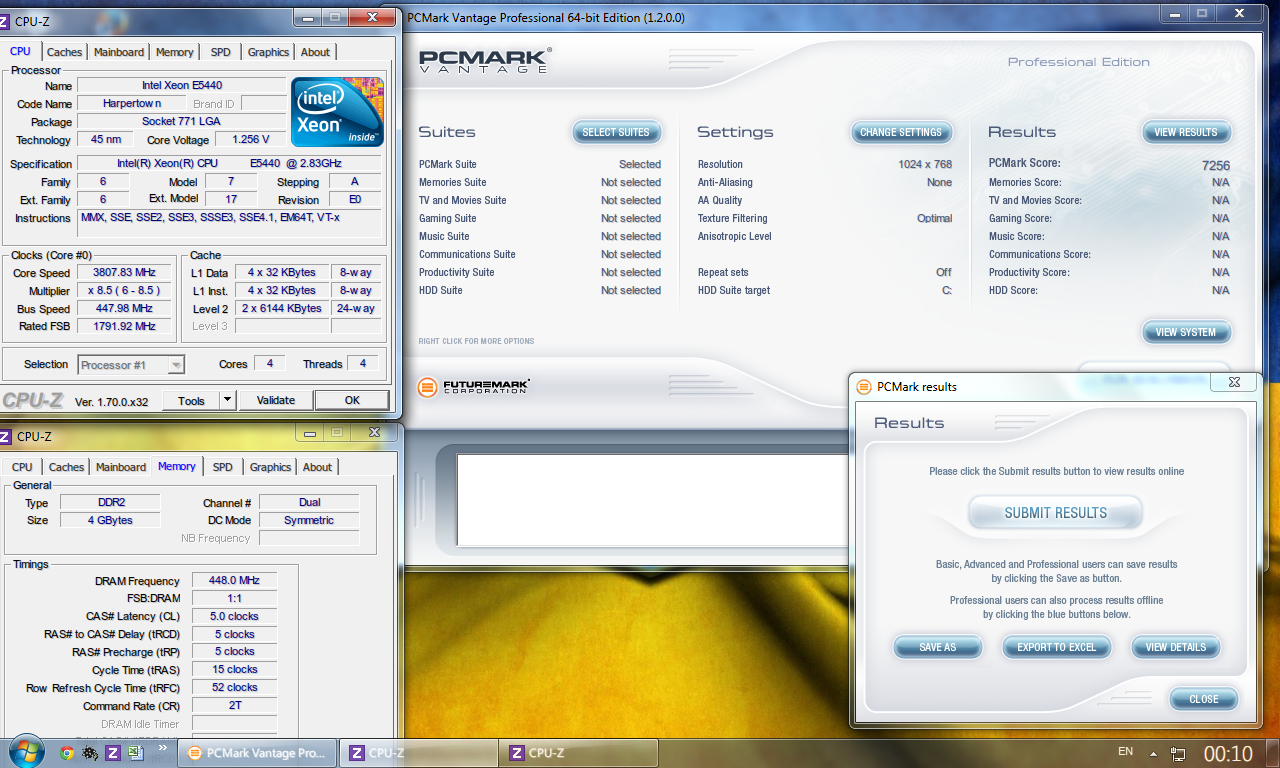Open the SPD tab in top CPU-Z
The width and height of the screenshot is (1280, 768).
221,52
